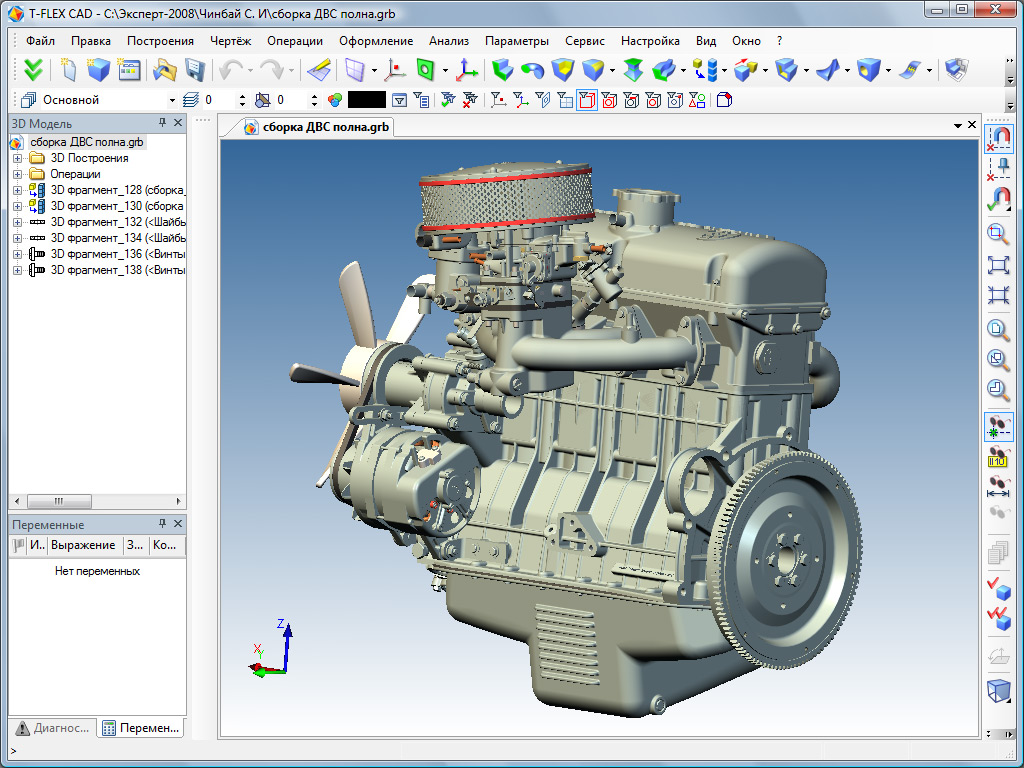Toggle object snap magnet icon at top right
This screenshot has height=768, width=1024.
point(998,138)
